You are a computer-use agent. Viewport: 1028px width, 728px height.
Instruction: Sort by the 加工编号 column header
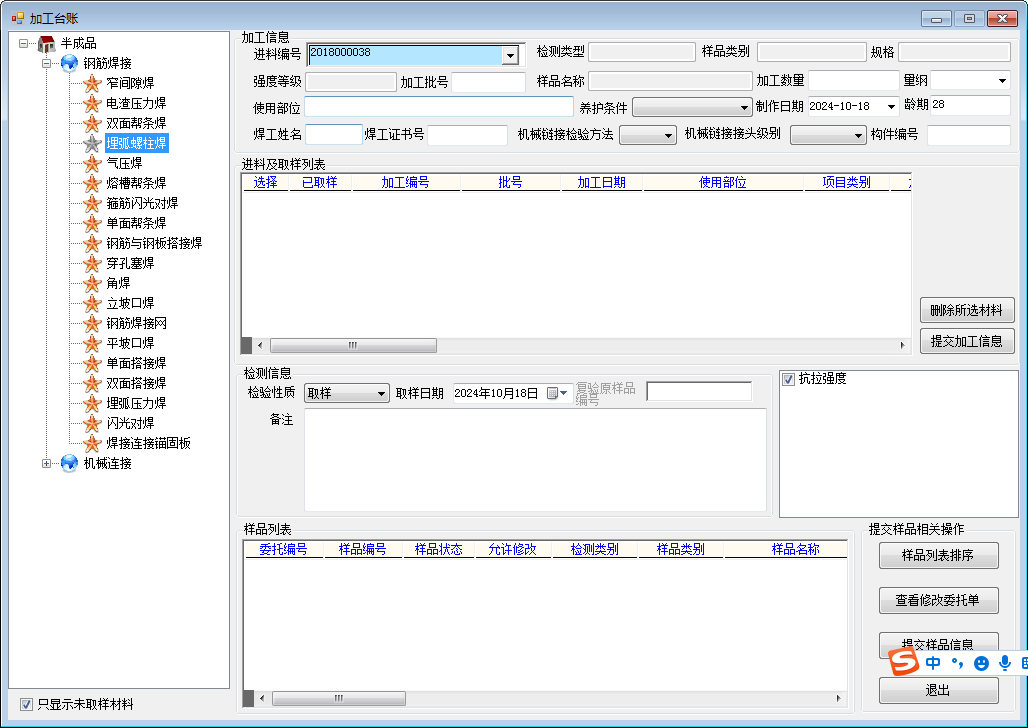405,182
